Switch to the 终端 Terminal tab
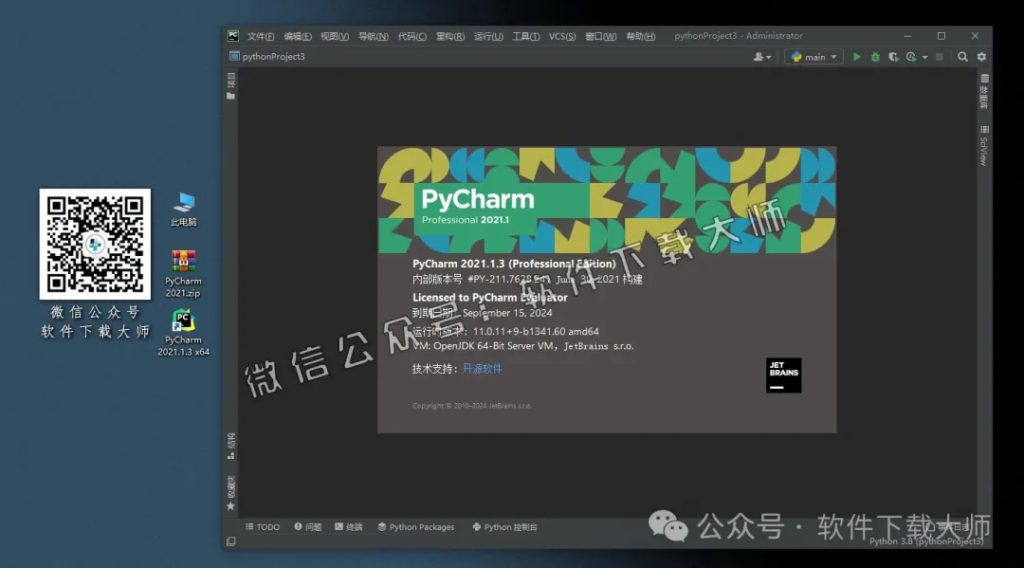This screenshot has width=1024, height=568. point(349,527)
